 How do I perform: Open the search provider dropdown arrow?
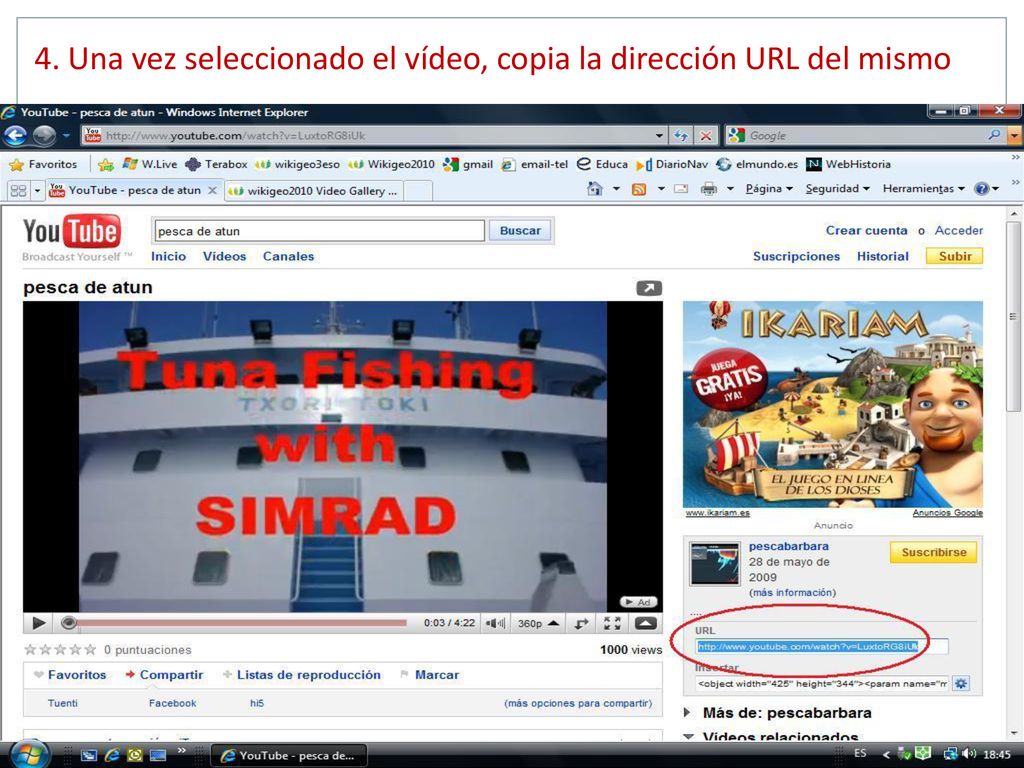tap(1014, 136)
